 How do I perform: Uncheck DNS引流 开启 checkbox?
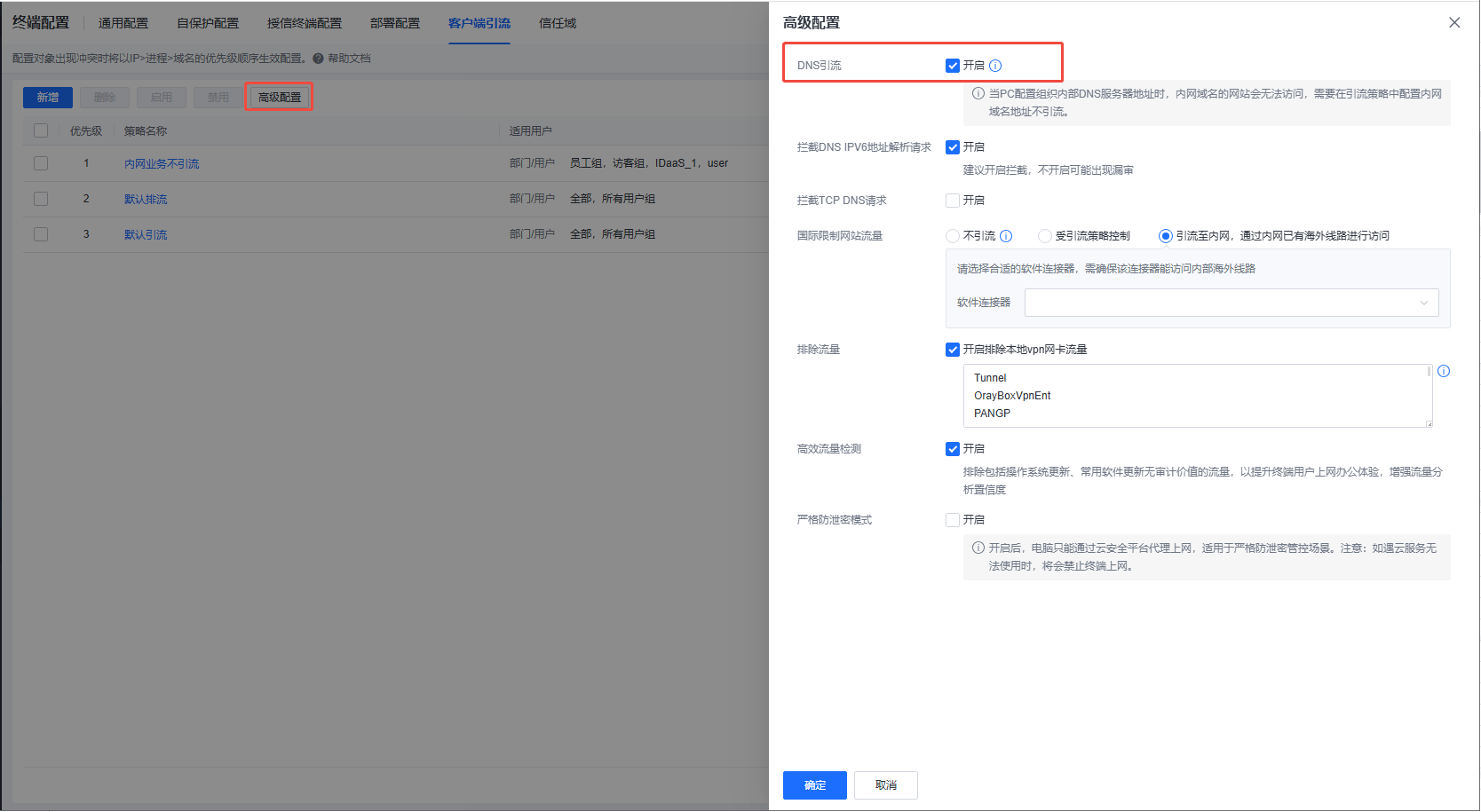(953, 66)
